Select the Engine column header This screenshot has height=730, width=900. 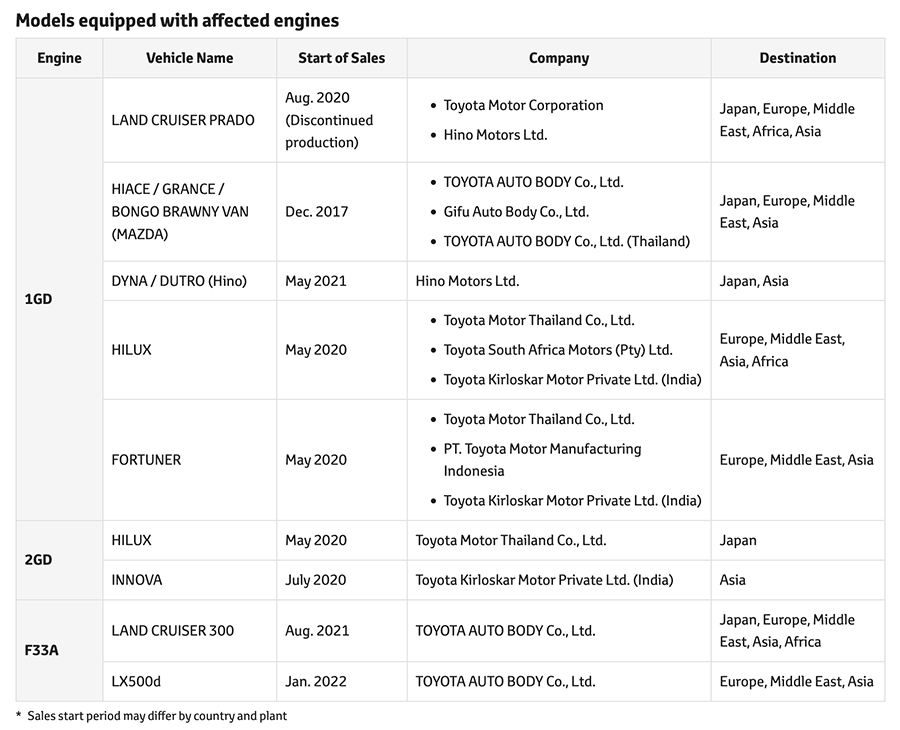pos(59,58)
